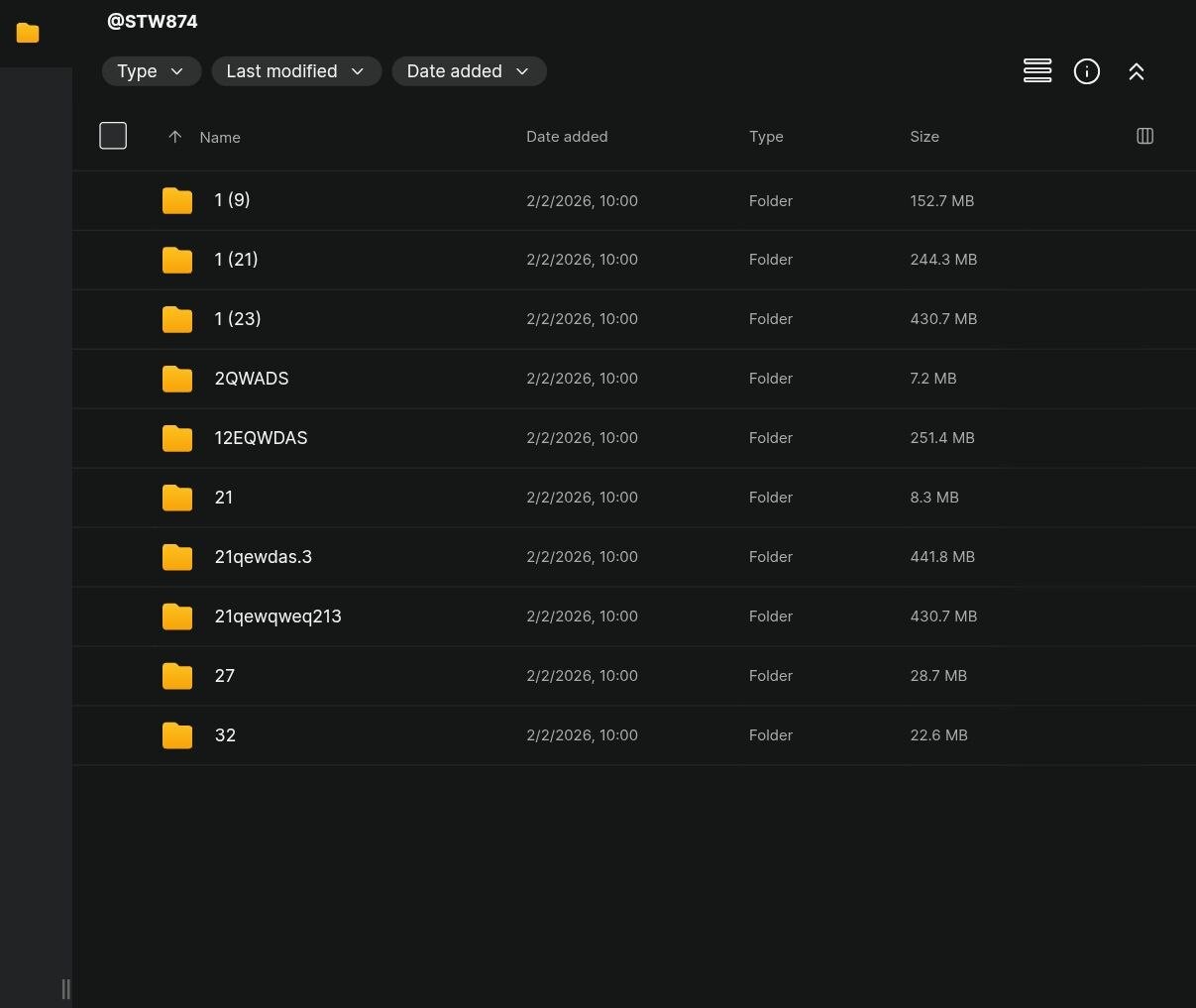Open the column settings icon
Screen dimensions: 1196x1008
tap(1144, 136)
